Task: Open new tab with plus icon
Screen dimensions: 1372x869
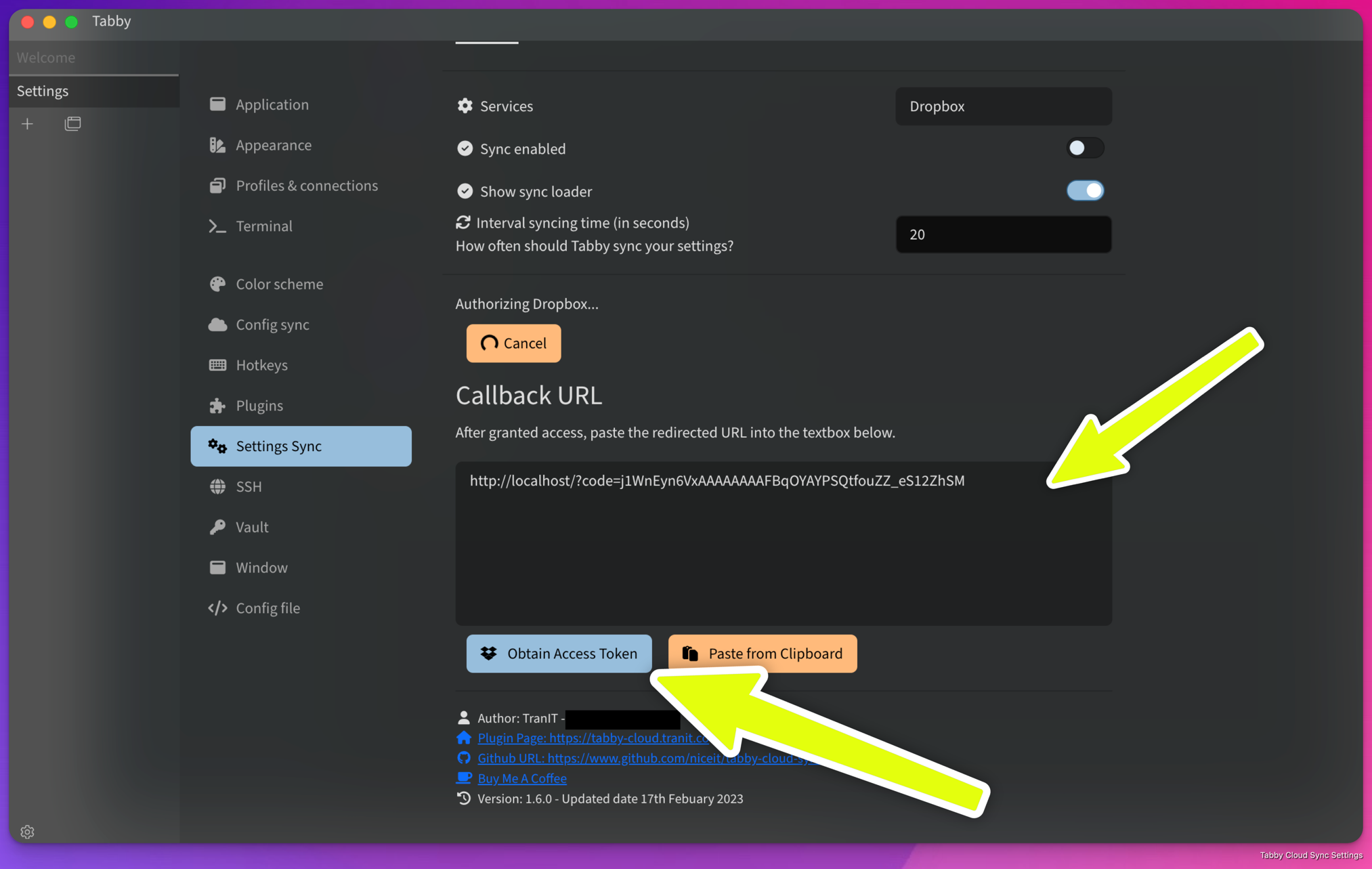Action: 27,124
